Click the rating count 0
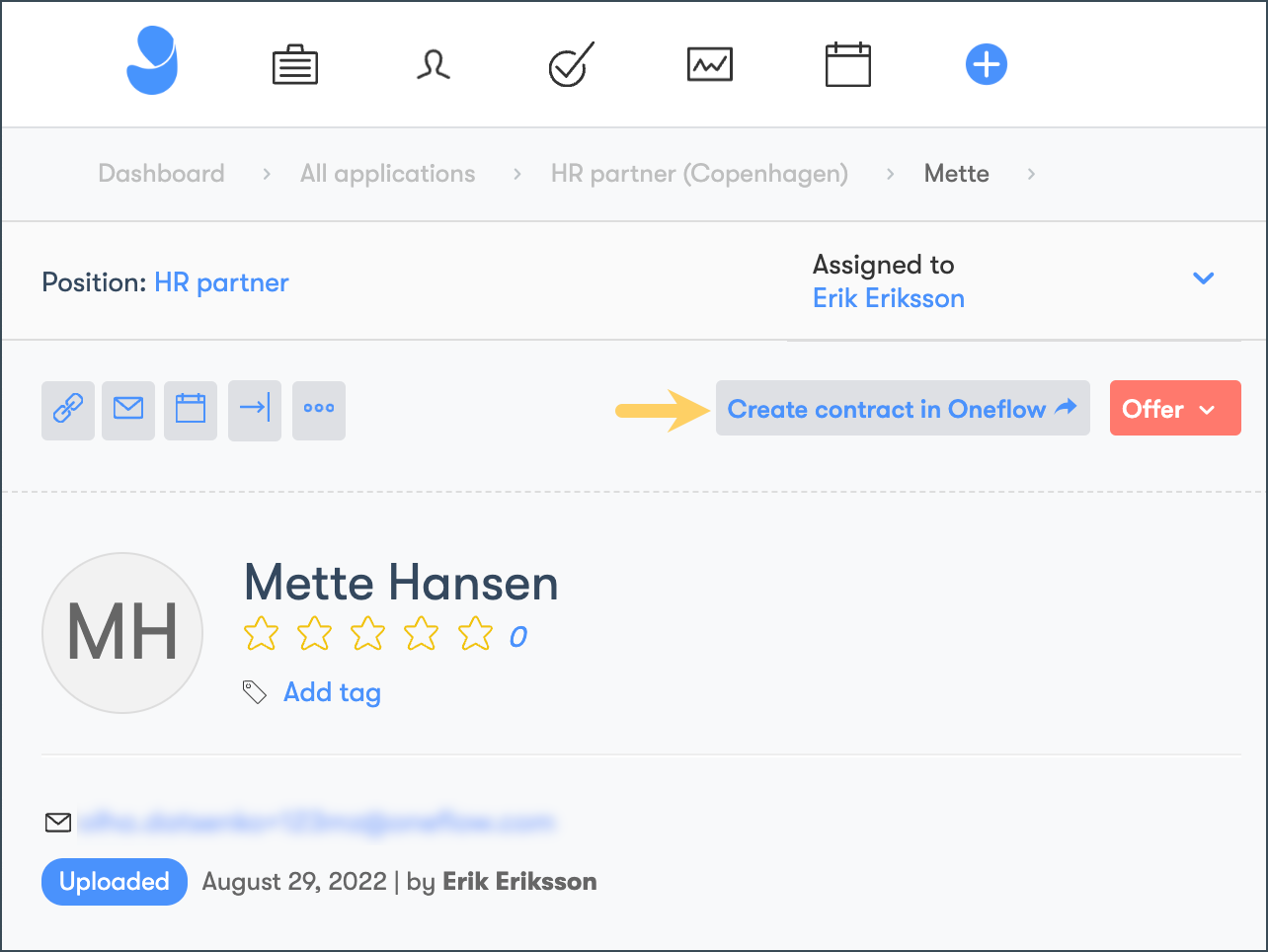The height and width of the screenshot is (952, 1268). click(517, 637)
